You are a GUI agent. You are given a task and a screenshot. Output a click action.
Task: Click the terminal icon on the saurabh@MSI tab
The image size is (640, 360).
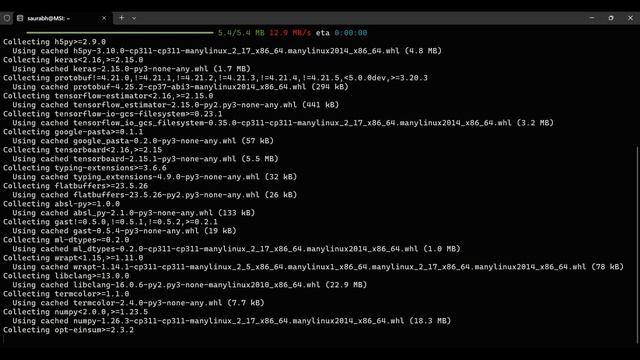(x=20, y=18)
